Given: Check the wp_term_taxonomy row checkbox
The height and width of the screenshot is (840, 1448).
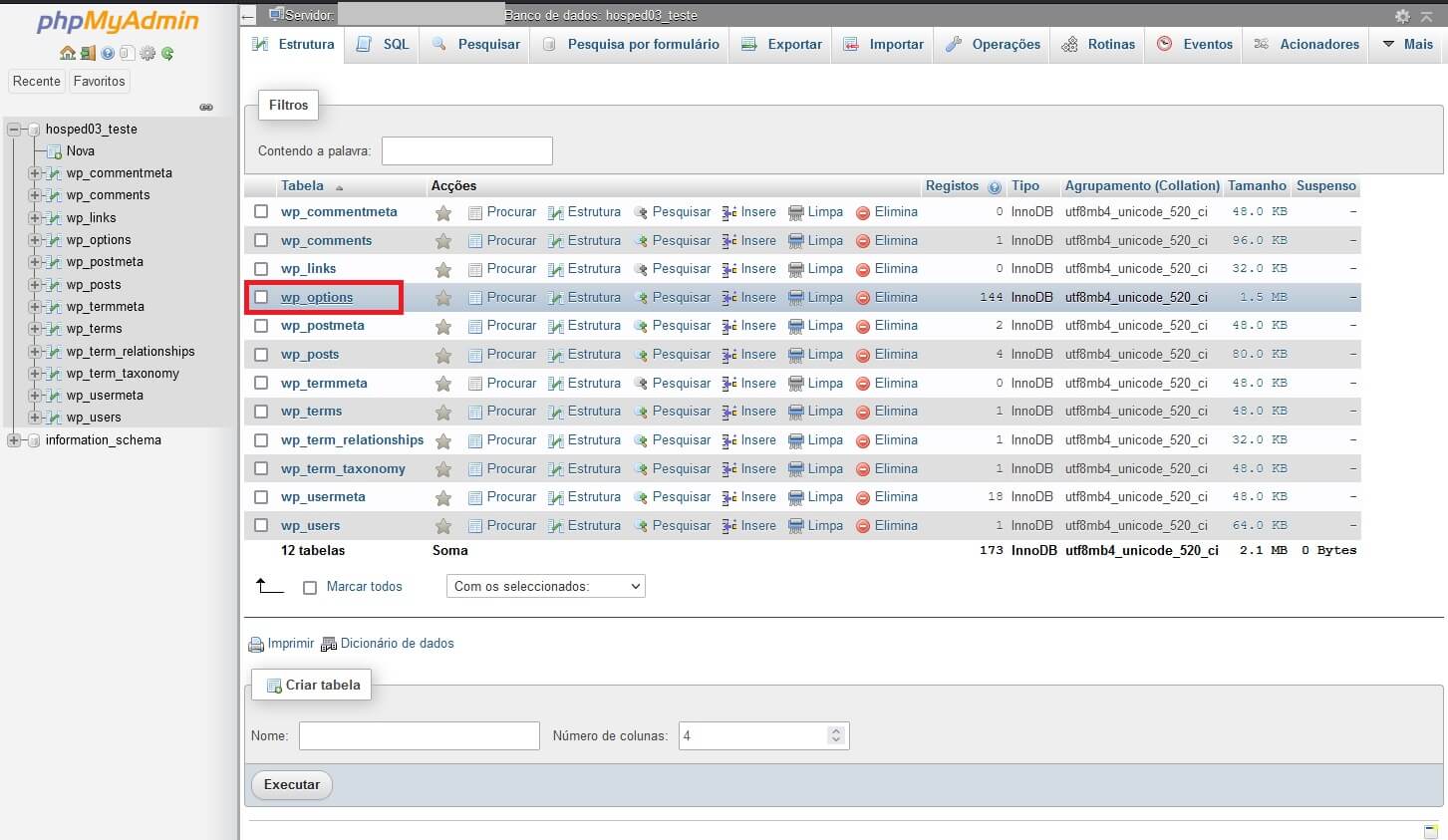Looking at the screenshot, I should (x=261, y=468).
